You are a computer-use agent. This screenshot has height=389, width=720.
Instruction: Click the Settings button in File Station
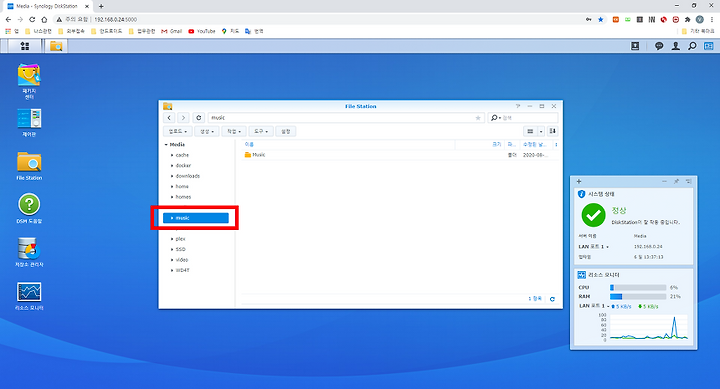[x=286, y=131]
